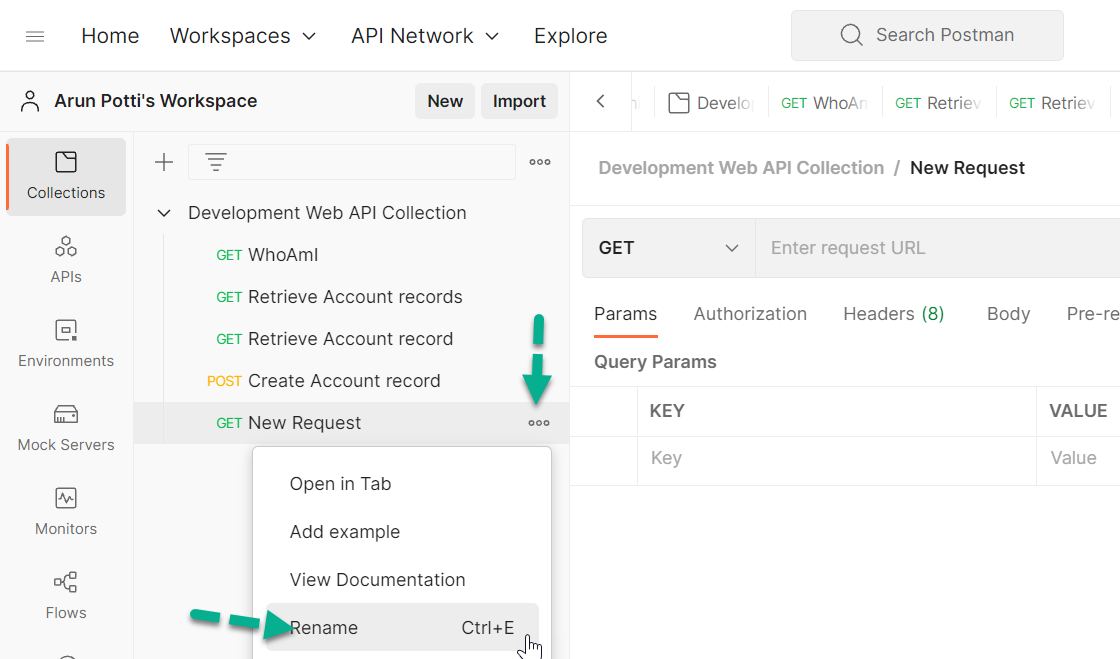Screen dimensions: 1120x659
Task: Expand the Workspaces menu
Action: pos(243,35)
